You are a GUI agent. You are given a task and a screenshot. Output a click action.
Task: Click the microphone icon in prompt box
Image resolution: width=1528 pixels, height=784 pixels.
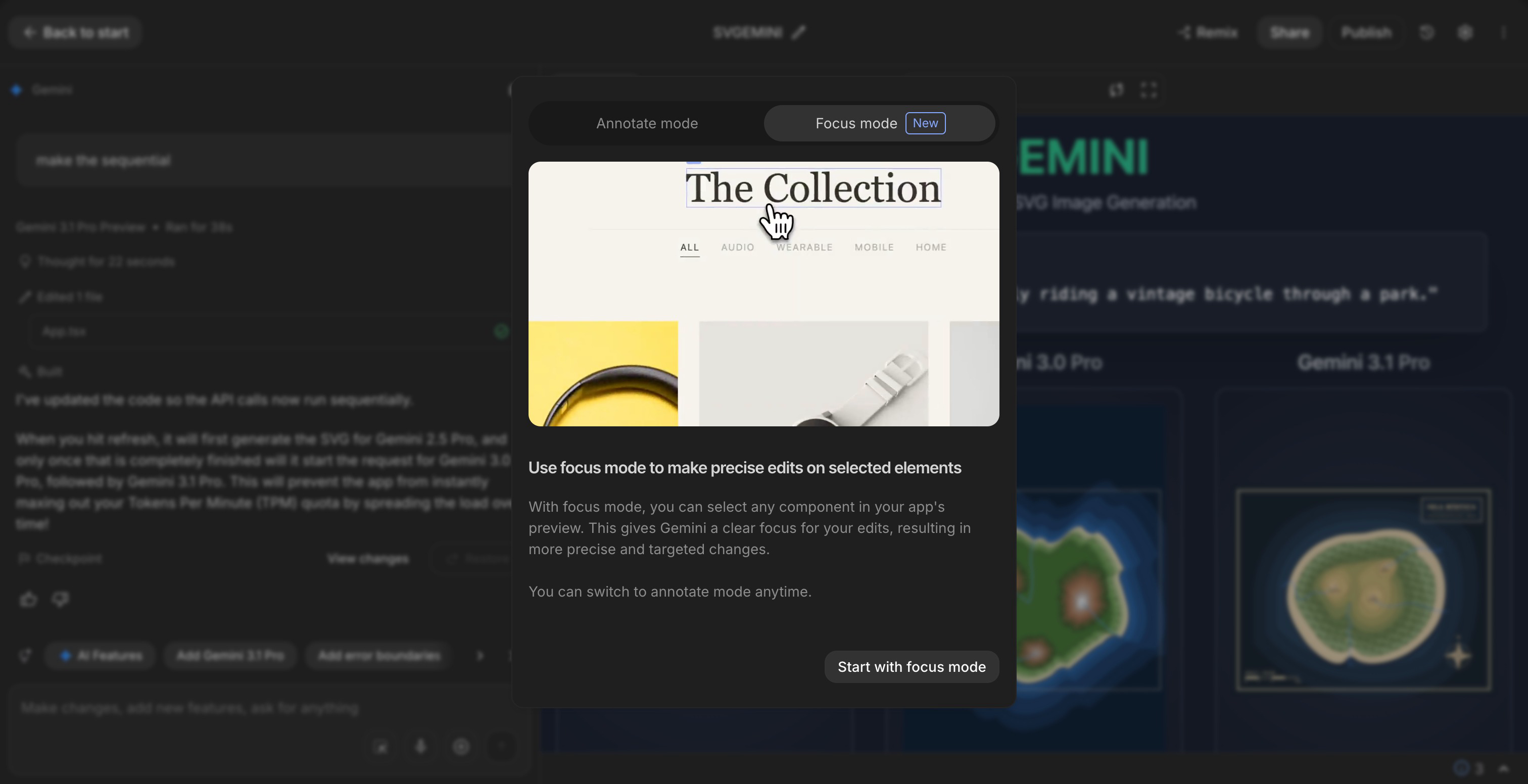pyautogui.click(x=420, y=747)
